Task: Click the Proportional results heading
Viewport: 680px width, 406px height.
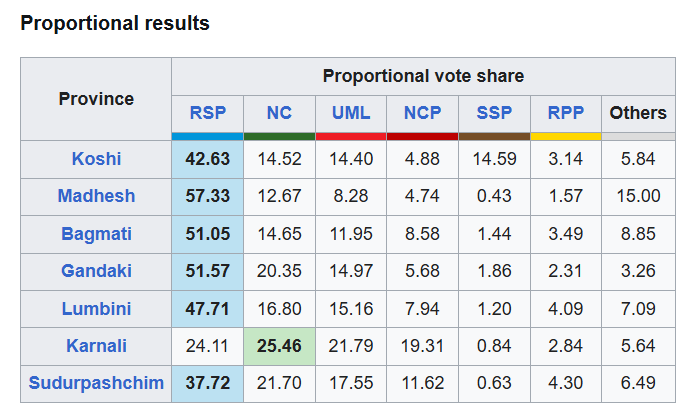Action: tap(115, 23)
